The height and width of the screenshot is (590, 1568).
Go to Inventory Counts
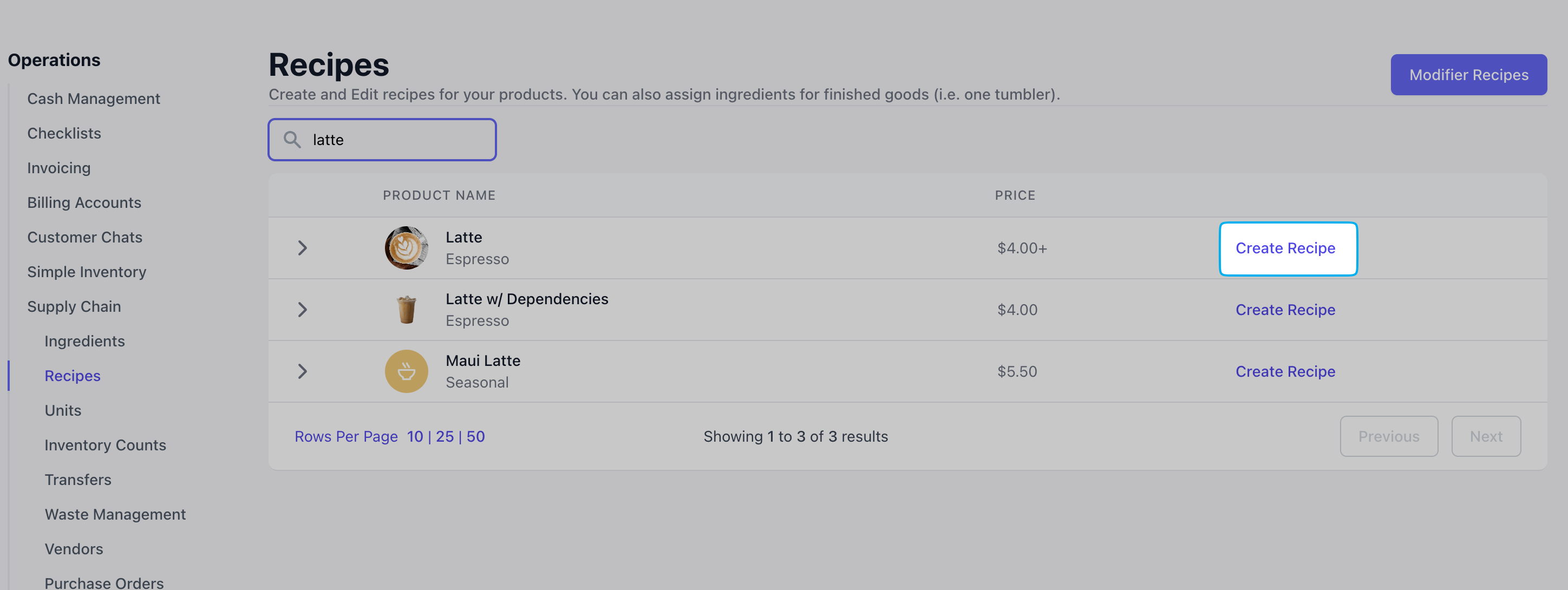tap(105, 445)
